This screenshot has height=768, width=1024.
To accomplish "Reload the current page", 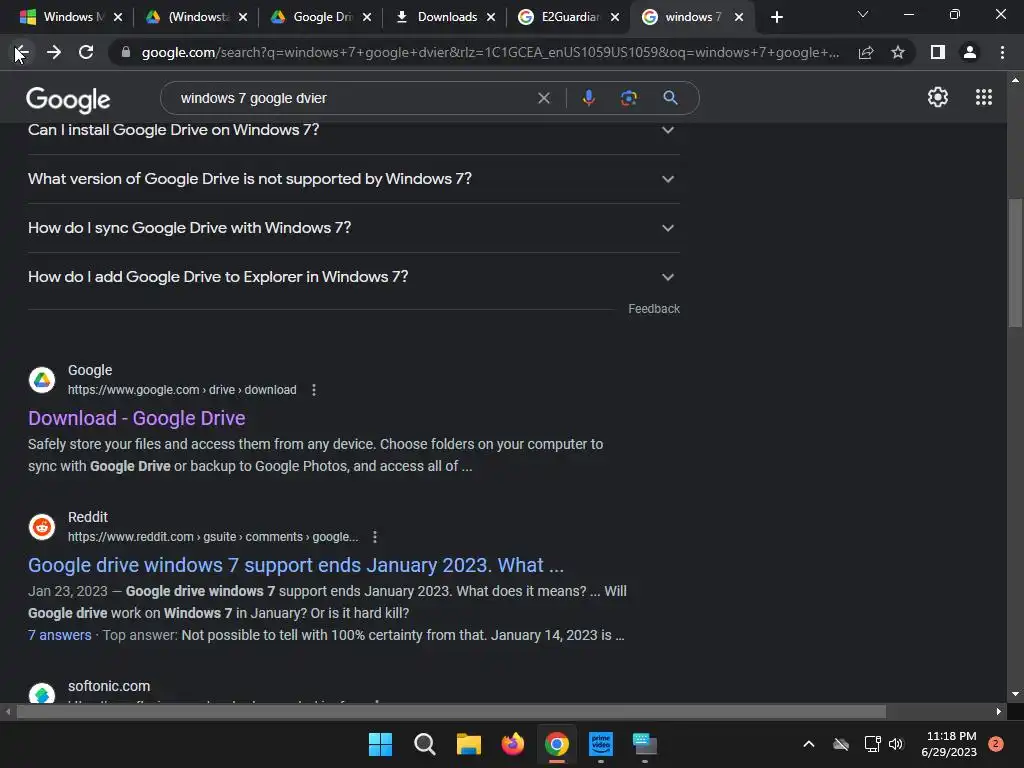I will (x=86, y=52).
